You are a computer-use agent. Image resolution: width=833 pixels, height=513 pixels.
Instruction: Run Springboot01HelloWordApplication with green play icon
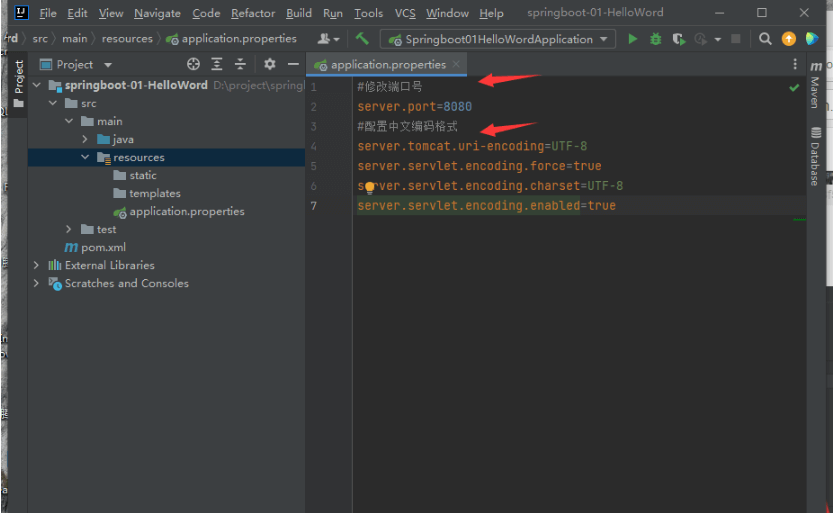click(632, 39)
